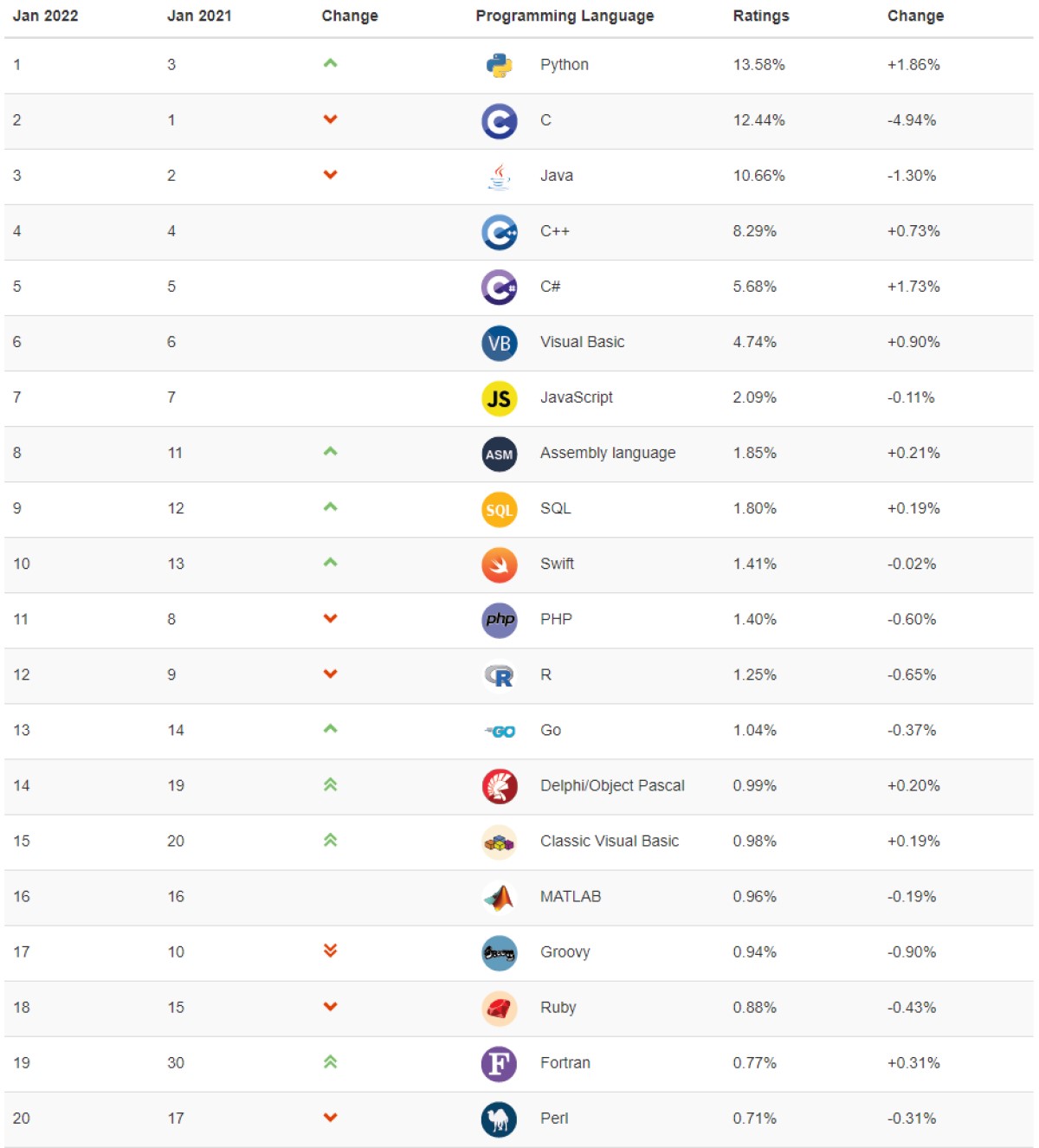The width and height of the screenshot is (1039, 1148).
Task: Select the Java coffee cup icon
Action: pyautogui.click(x=500, y=177)
